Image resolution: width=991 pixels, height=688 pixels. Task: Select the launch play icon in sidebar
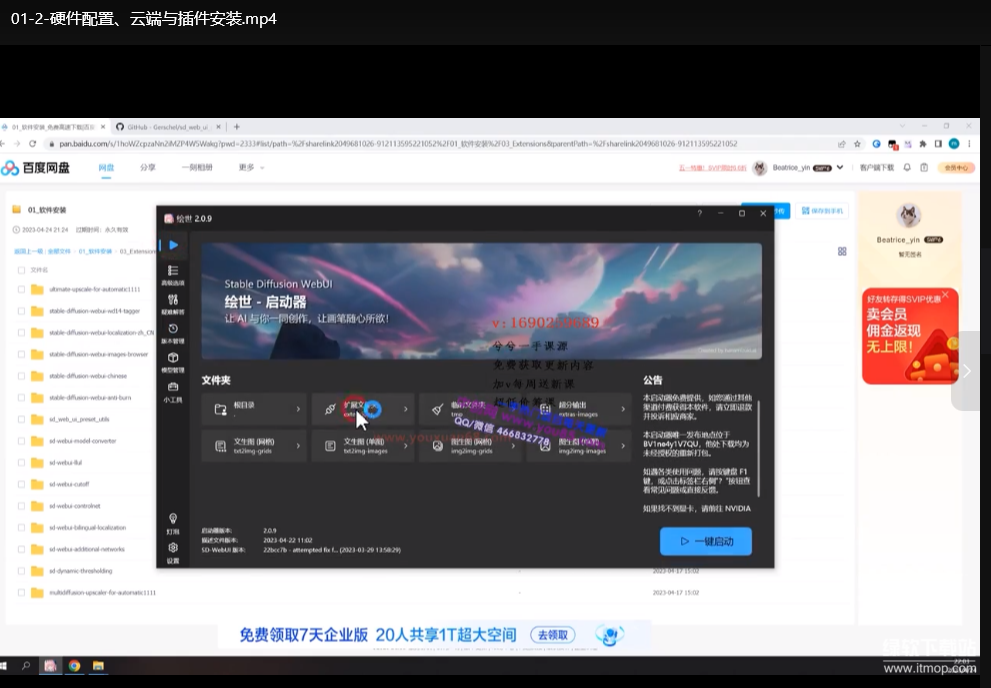pyautogui.click(x=173, y=245)
